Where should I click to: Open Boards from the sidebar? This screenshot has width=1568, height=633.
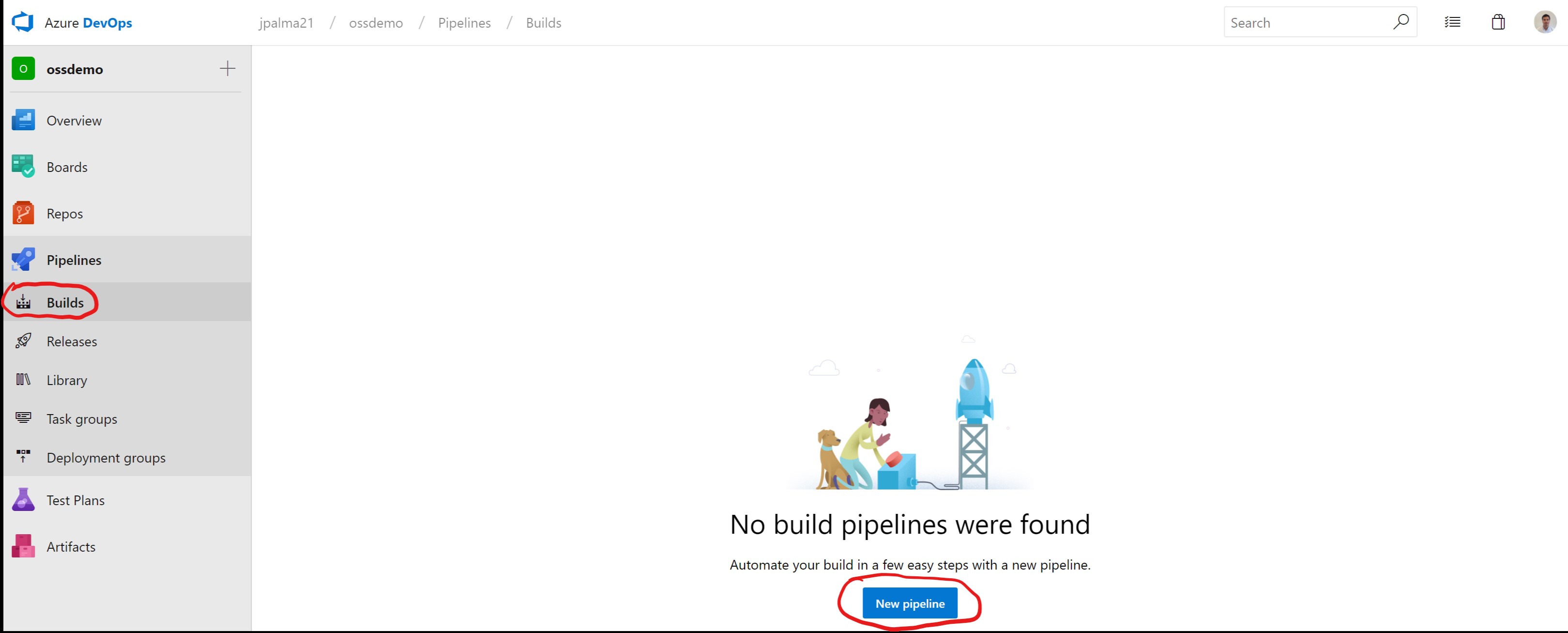[66, 167]
